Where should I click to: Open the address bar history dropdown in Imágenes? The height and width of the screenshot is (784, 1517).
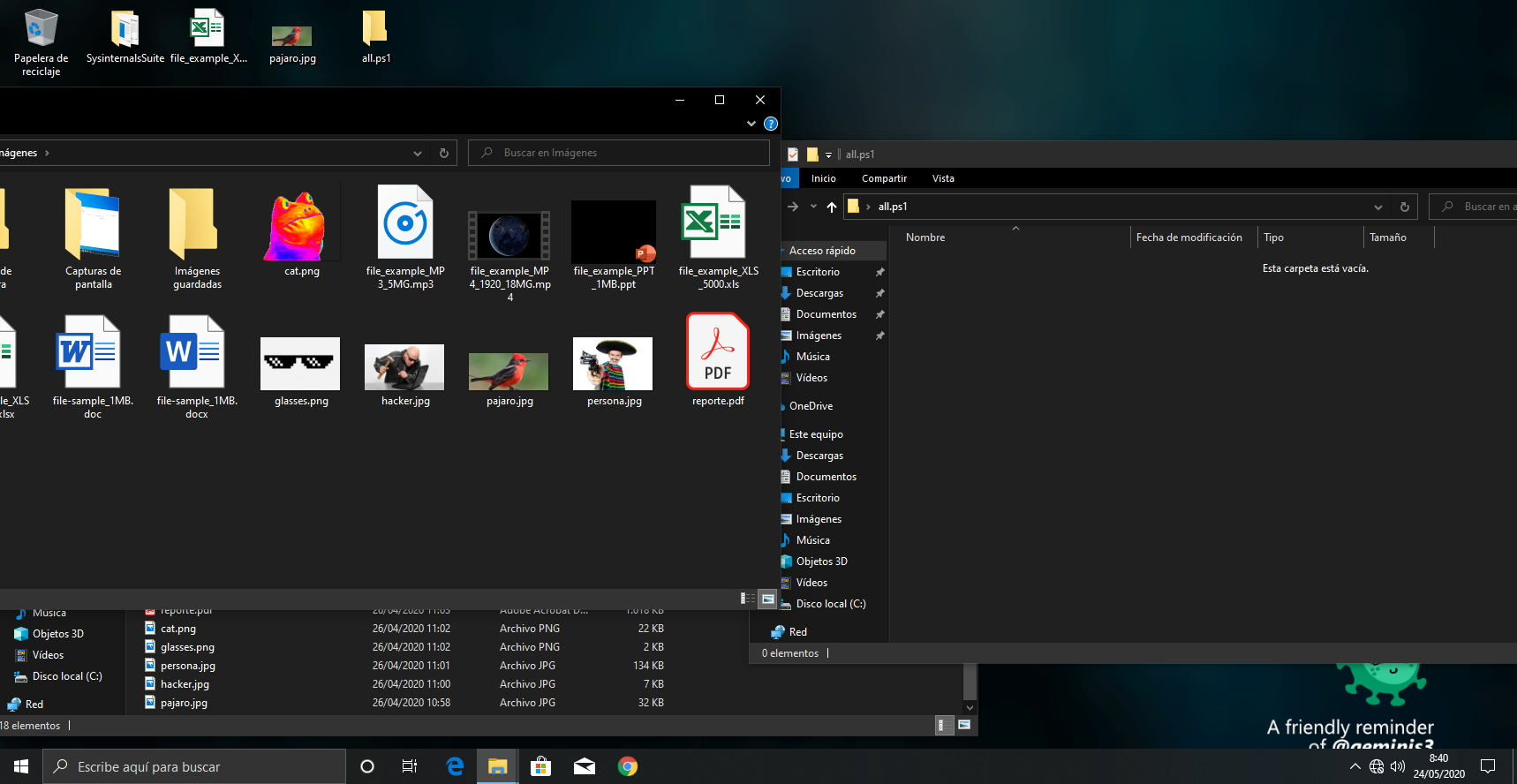tap(418, 153)
